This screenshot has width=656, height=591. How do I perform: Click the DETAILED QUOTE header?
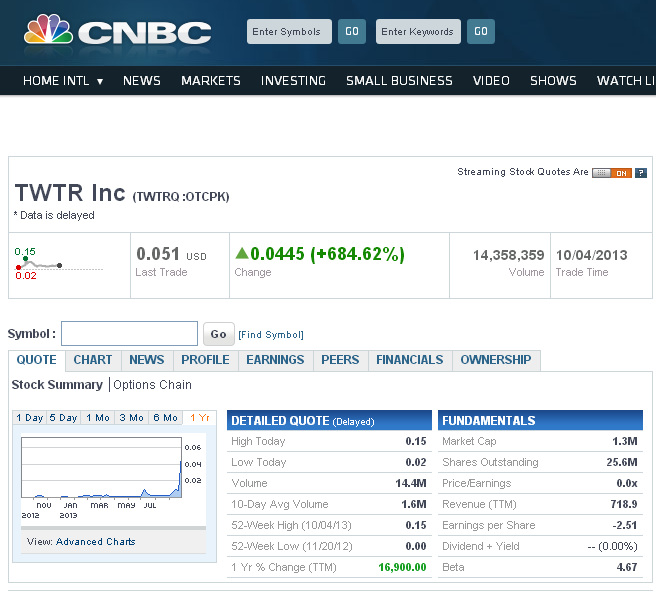point(329,420)
